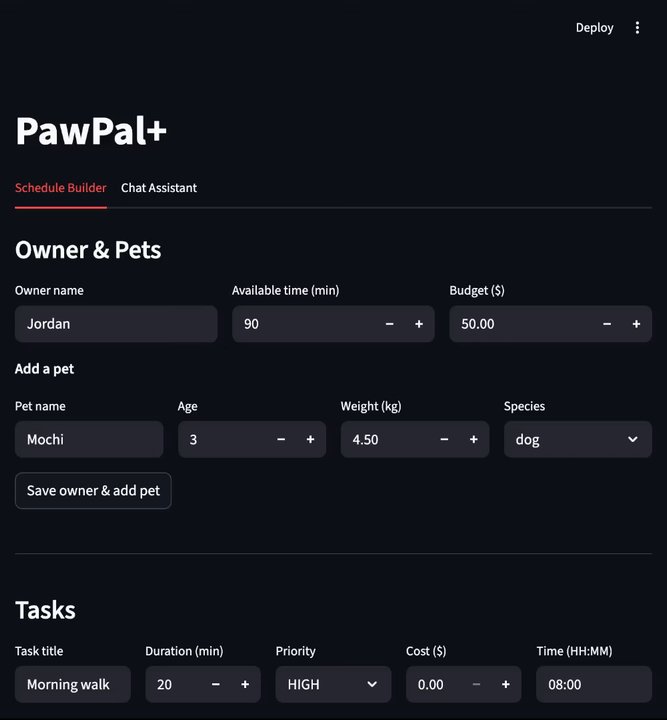
Task: Decrease task Duration with minus icon
Action: pyautogui.click(x=216, y=685)
